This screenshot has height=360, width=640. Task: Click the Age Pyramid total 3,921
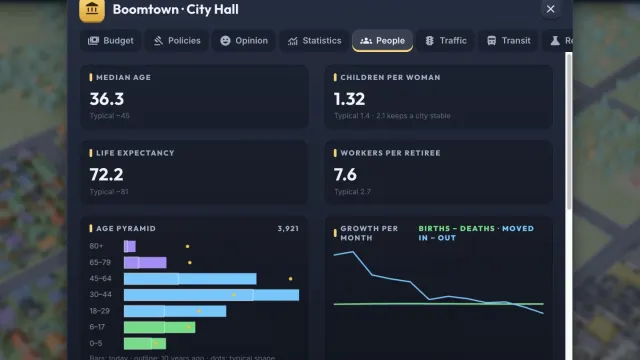click(288, 229)
